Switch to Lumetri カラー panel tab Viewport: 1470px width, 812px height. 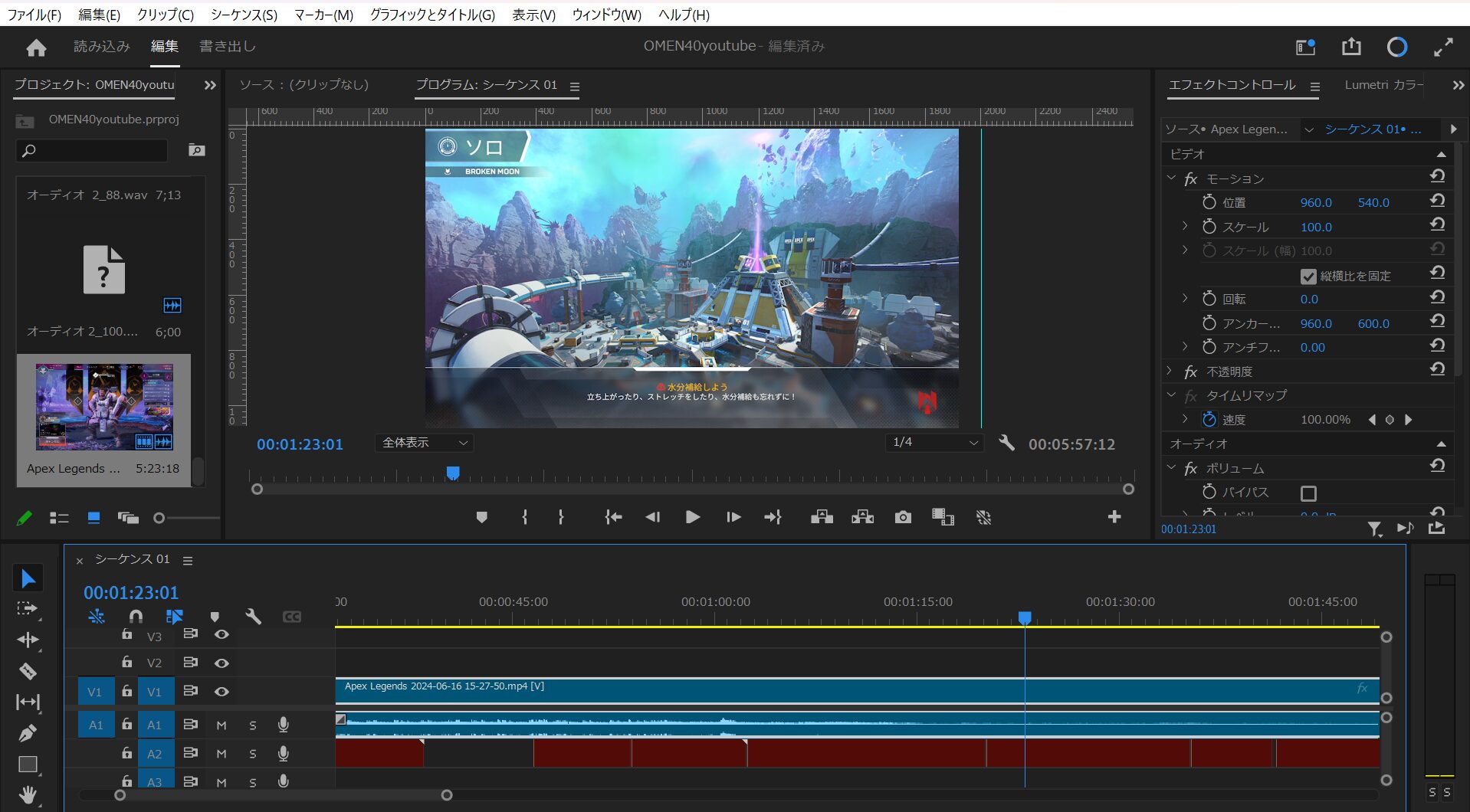pyautogui.click(x=1383, y=85)
